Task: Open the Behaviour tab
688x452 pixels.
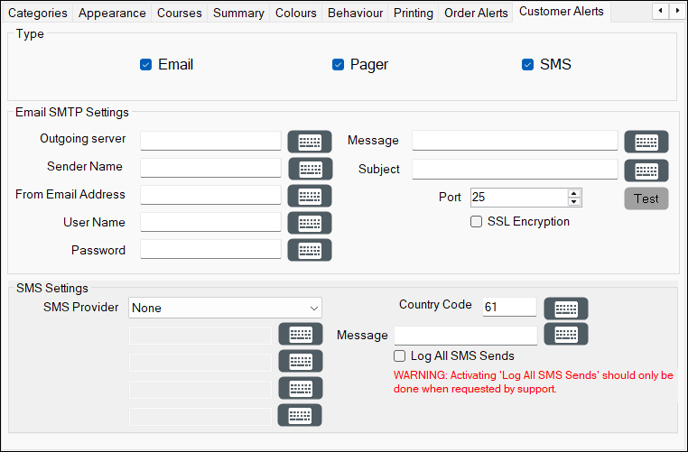Action: click(x=355, y=13)
